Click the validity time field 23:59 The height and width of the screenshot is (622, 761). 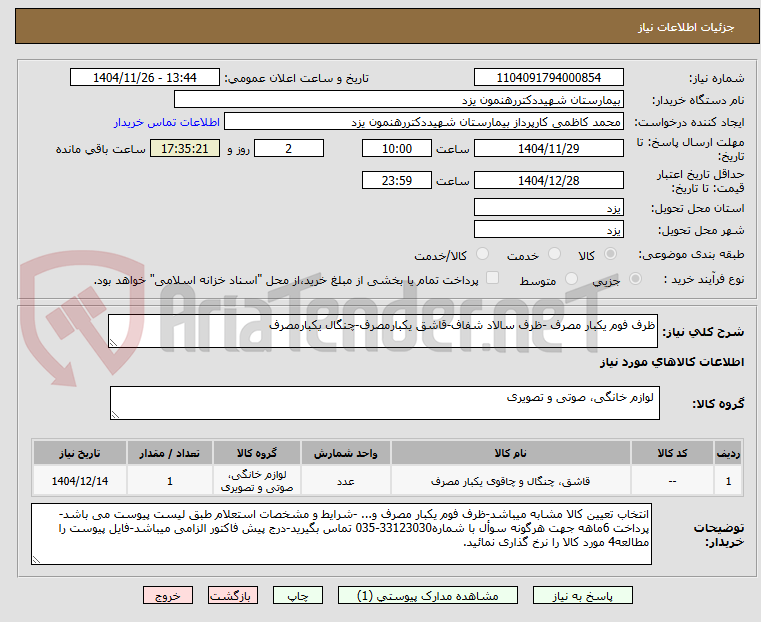[x=397, y=180]
